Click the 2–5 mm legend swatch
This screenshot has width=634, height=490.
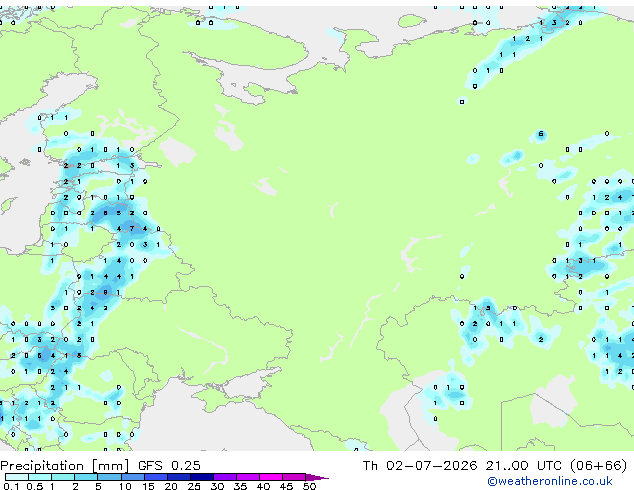point(86,477)
